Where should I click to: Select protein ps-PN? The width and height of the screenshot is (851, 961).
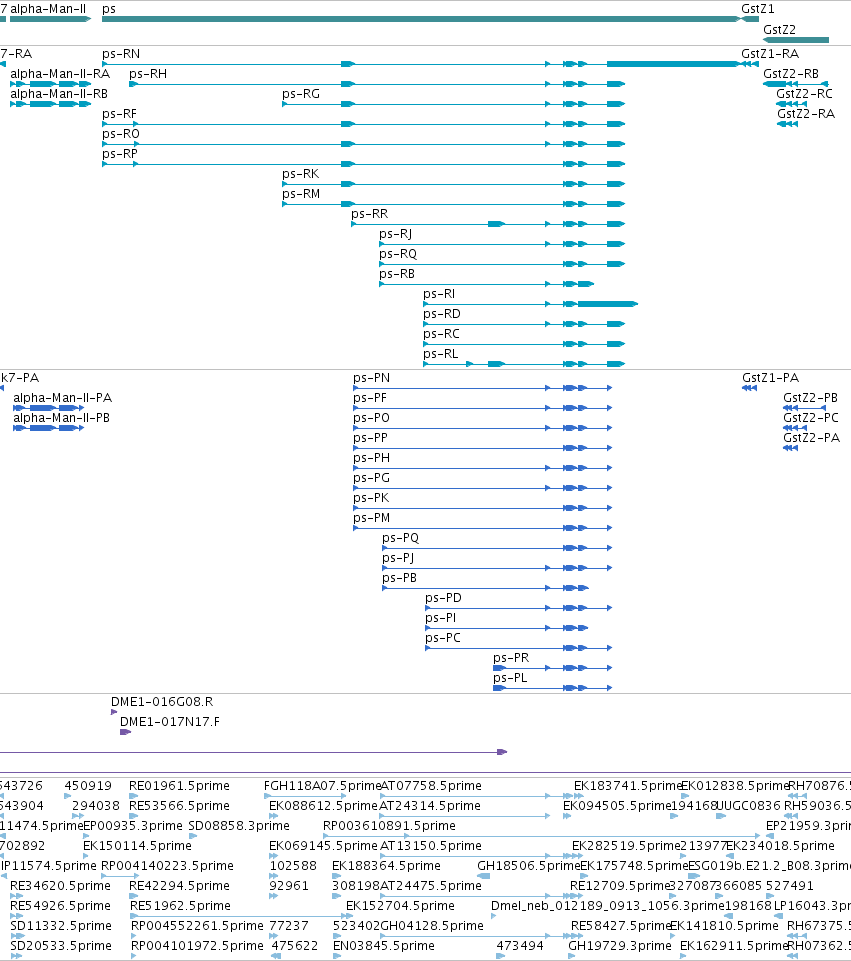[x=483, y=388]
